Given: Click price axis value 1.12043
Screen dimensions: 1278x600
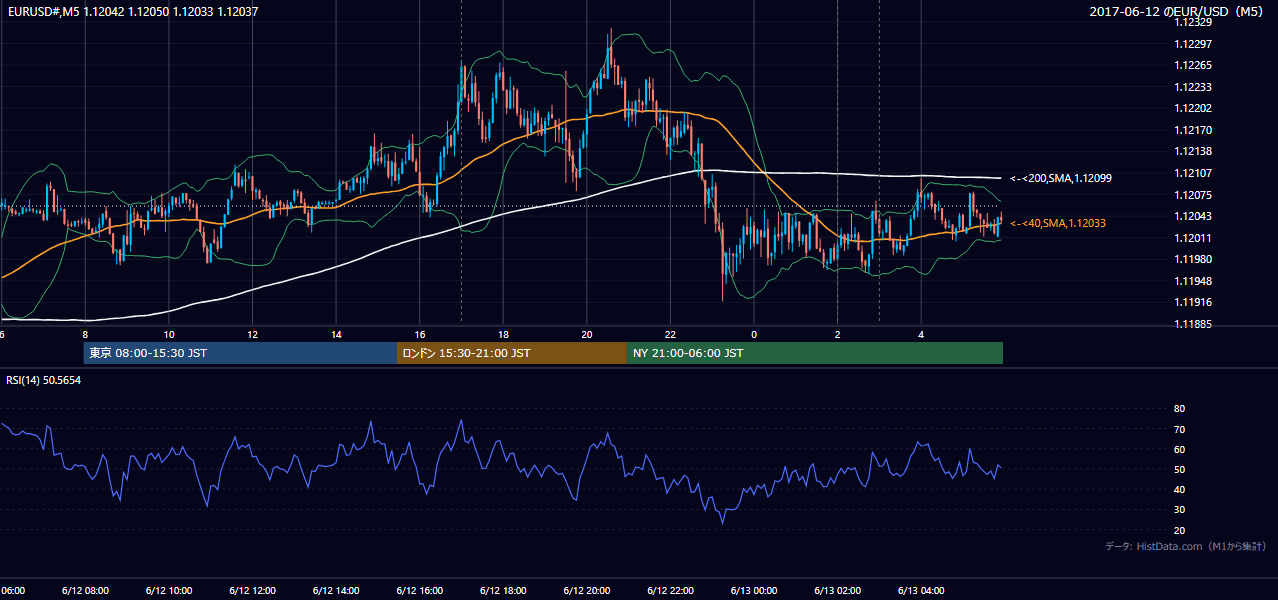Looking at the screenshot, I should (1193, 216).
